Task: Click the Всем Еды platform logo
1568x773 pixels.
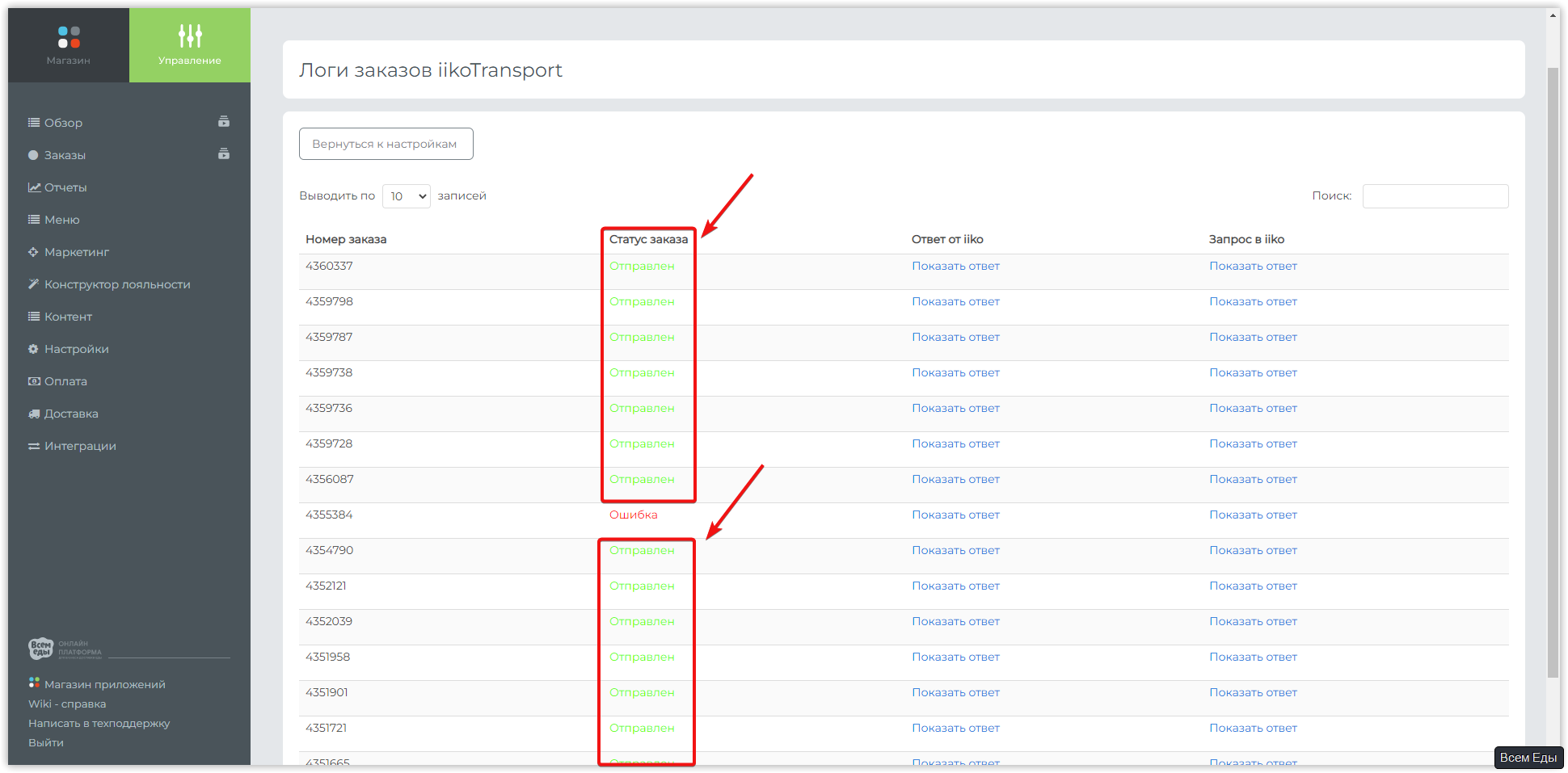Action: coord(65,648)
